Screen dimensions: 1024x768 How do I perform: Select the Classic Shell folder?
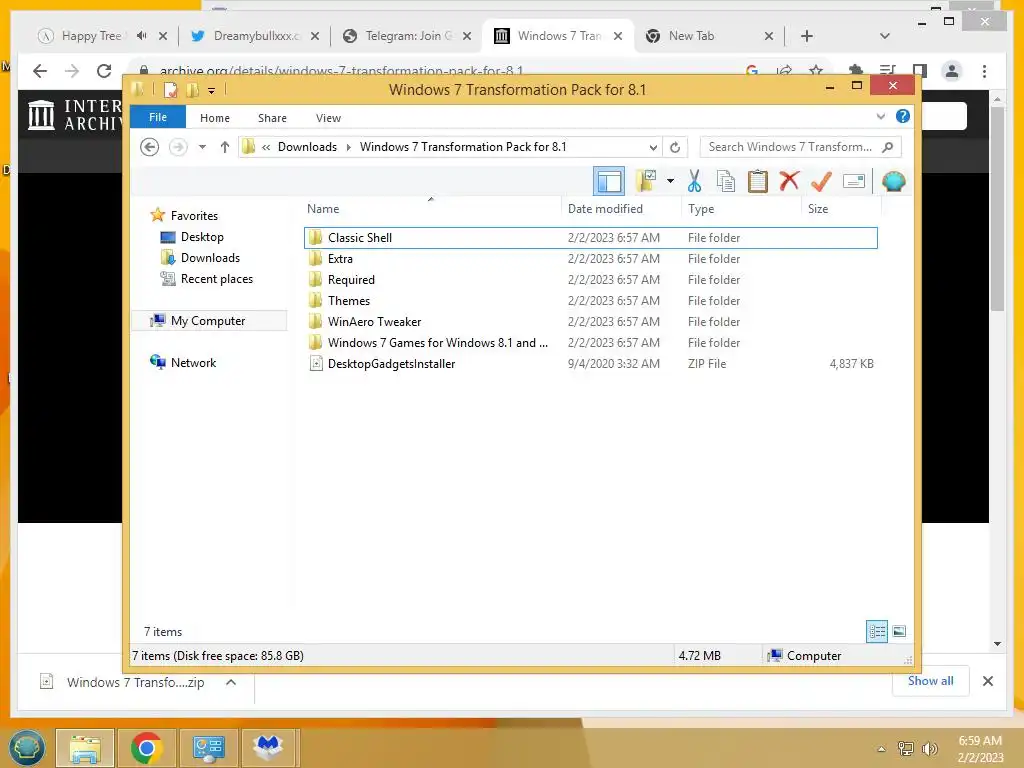590,238
